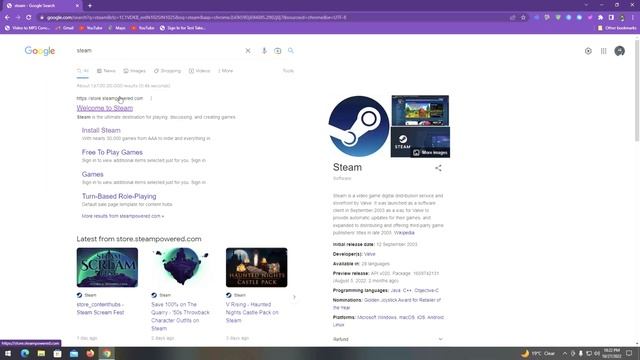Switch to the Images tab
The width and height of the screenshot is (640, 360).
click(x=135, y=71)
